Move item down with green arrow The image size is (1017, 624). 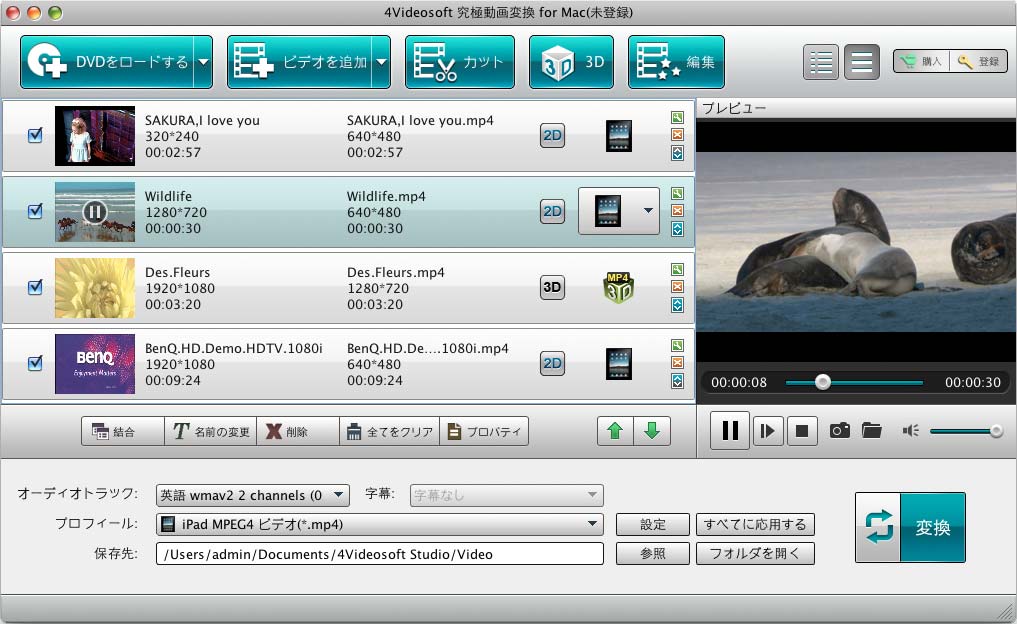pos(652,431)
